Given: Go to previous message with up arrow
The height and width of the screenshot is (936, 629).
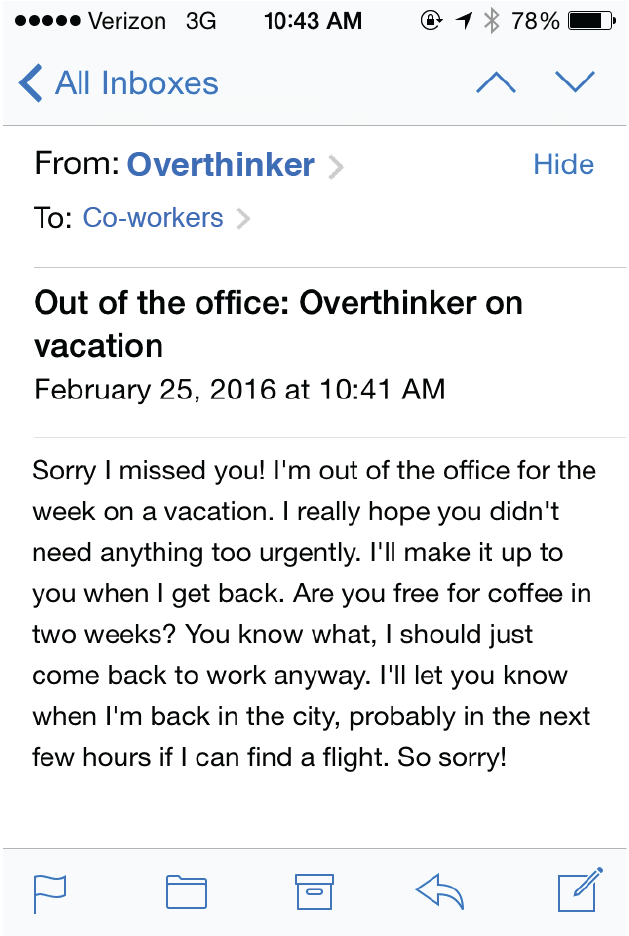Looking at the screenshot, I should pos(495,82).
